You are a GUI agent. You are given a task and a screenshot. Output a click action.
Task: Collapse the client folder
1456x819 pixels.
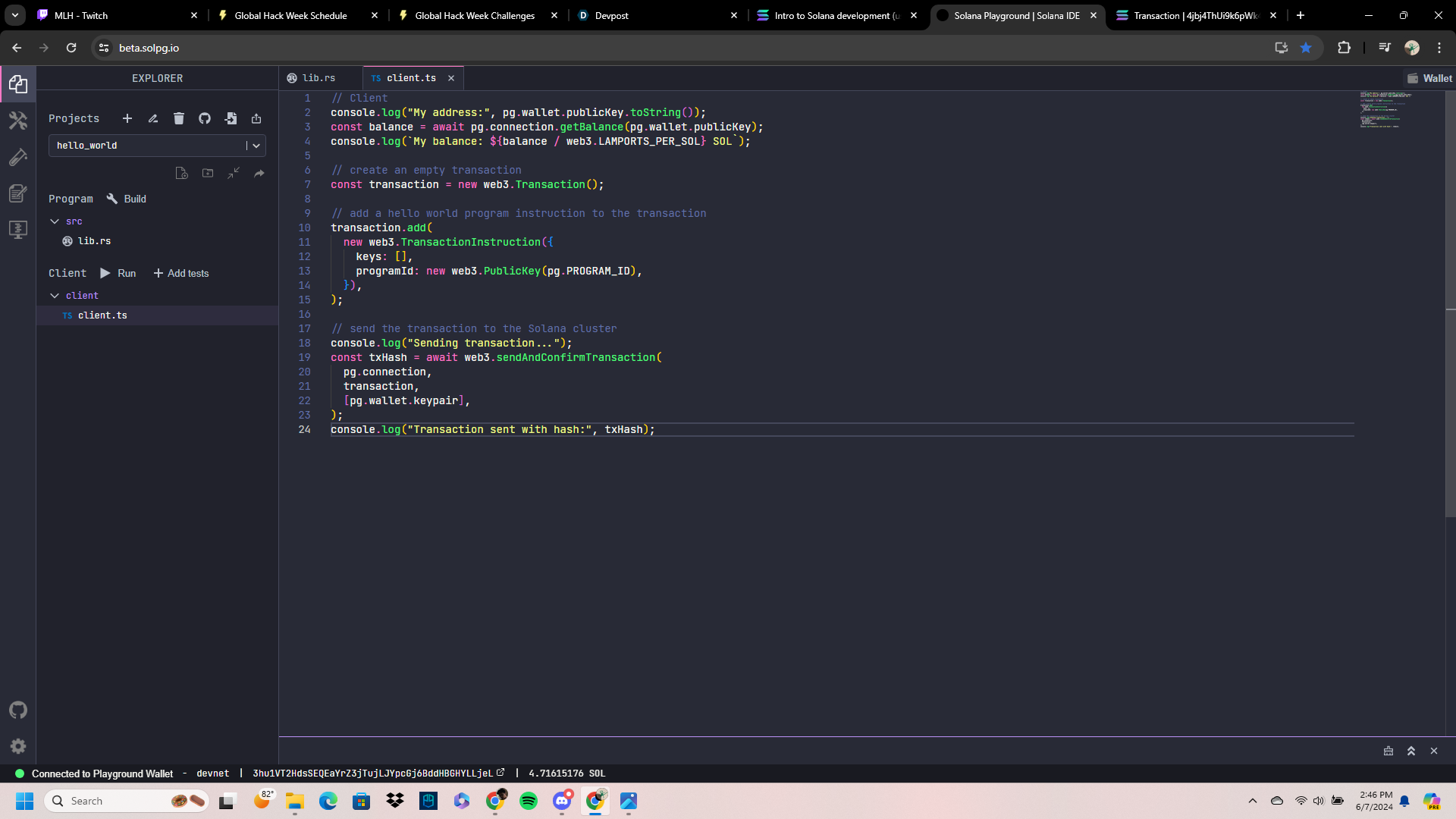click(x=55, y=295)
